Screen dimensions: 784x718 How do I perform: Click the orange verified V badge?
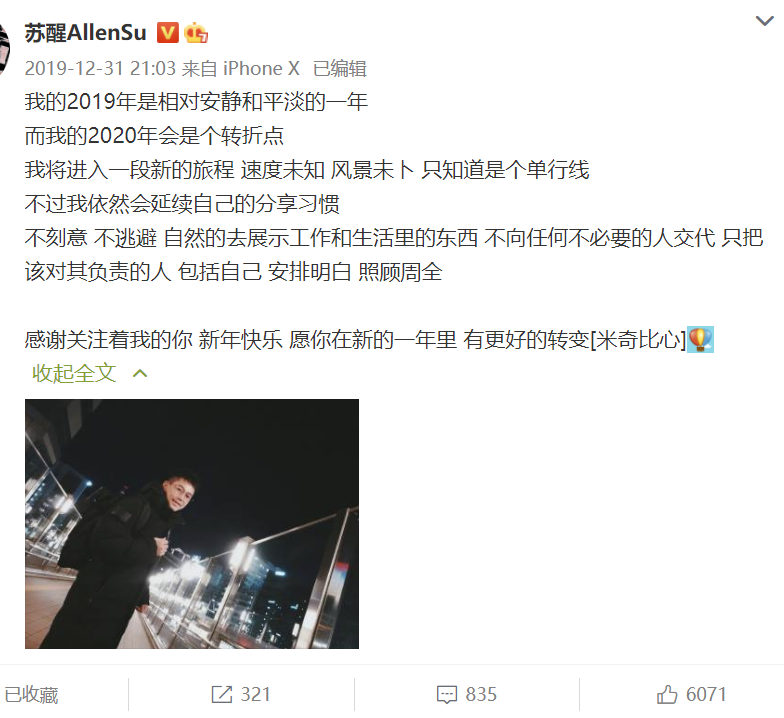[168, 32]
